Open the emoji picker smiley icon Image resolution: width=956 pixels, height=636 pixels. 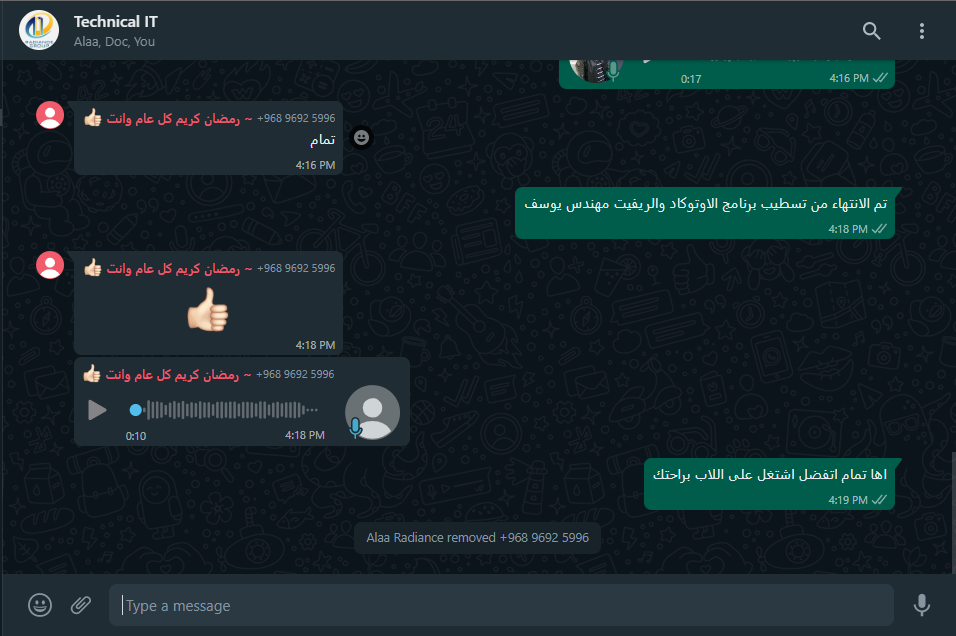coord(40,605)
